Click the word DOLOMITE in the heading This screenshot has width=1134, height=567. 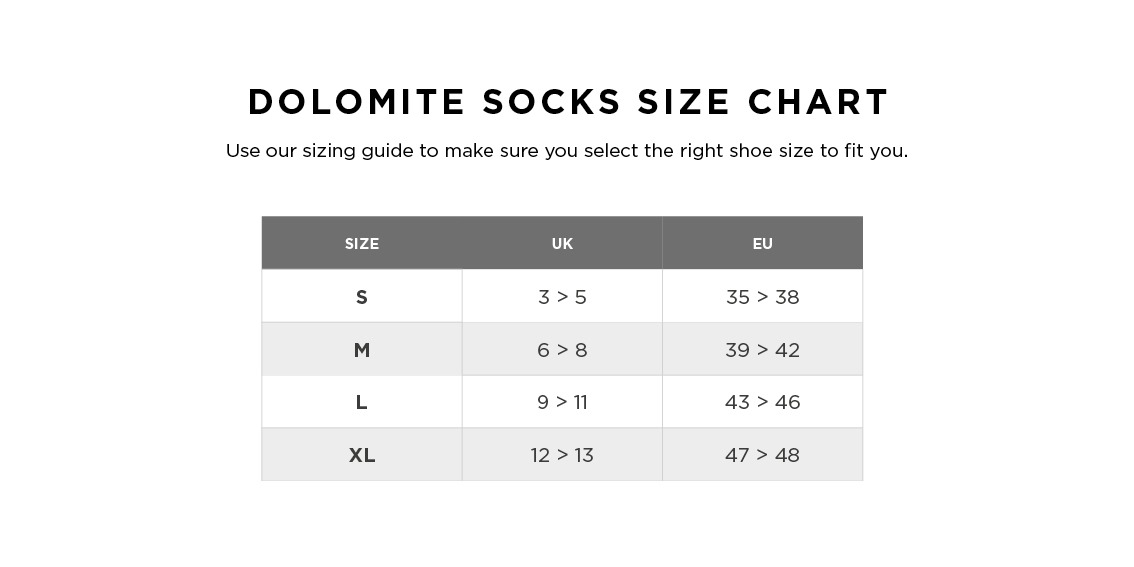coord(357,102)
